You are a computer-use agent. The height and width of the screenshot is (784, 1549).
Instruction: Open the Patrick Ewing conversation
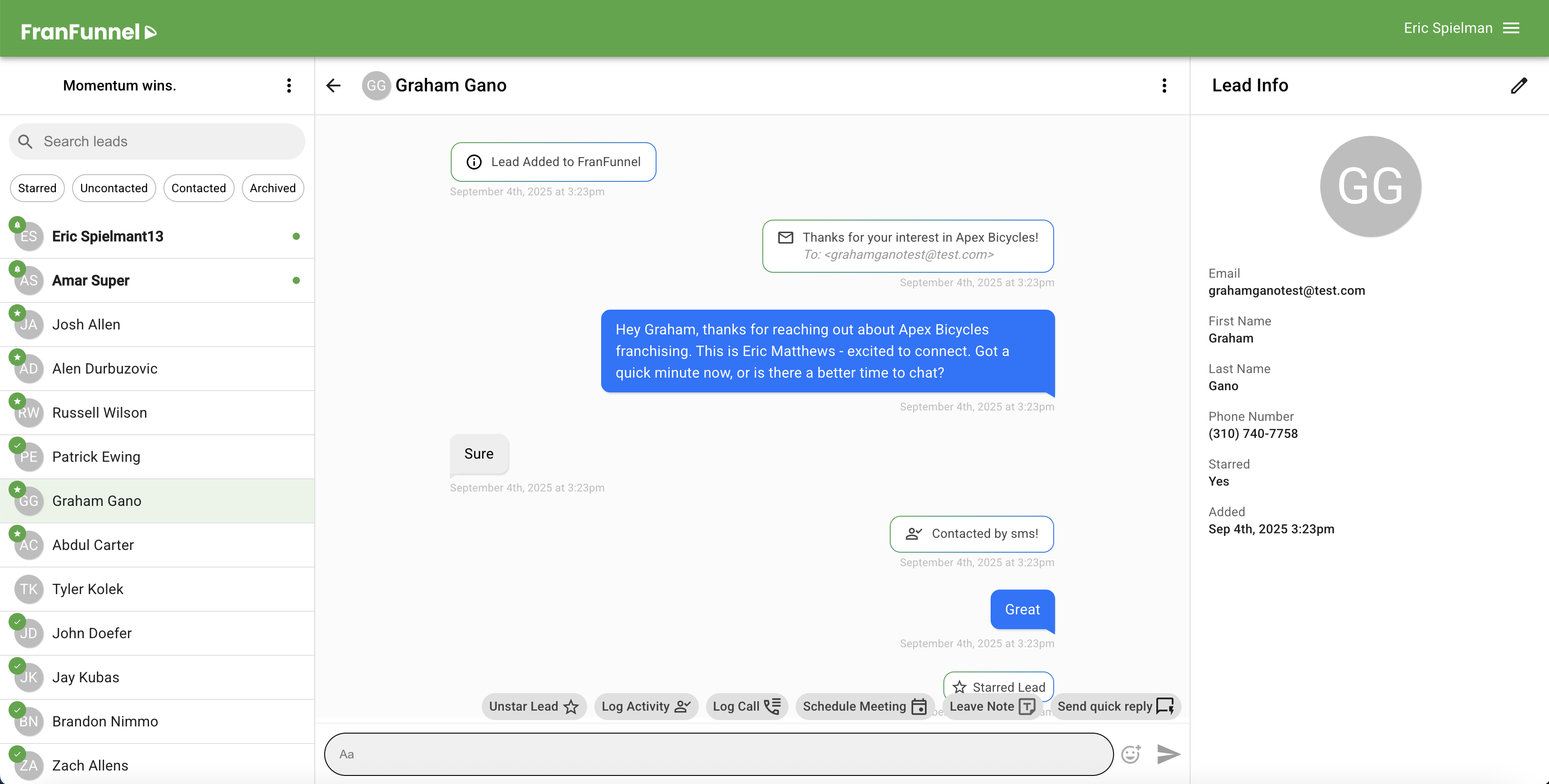157,457
